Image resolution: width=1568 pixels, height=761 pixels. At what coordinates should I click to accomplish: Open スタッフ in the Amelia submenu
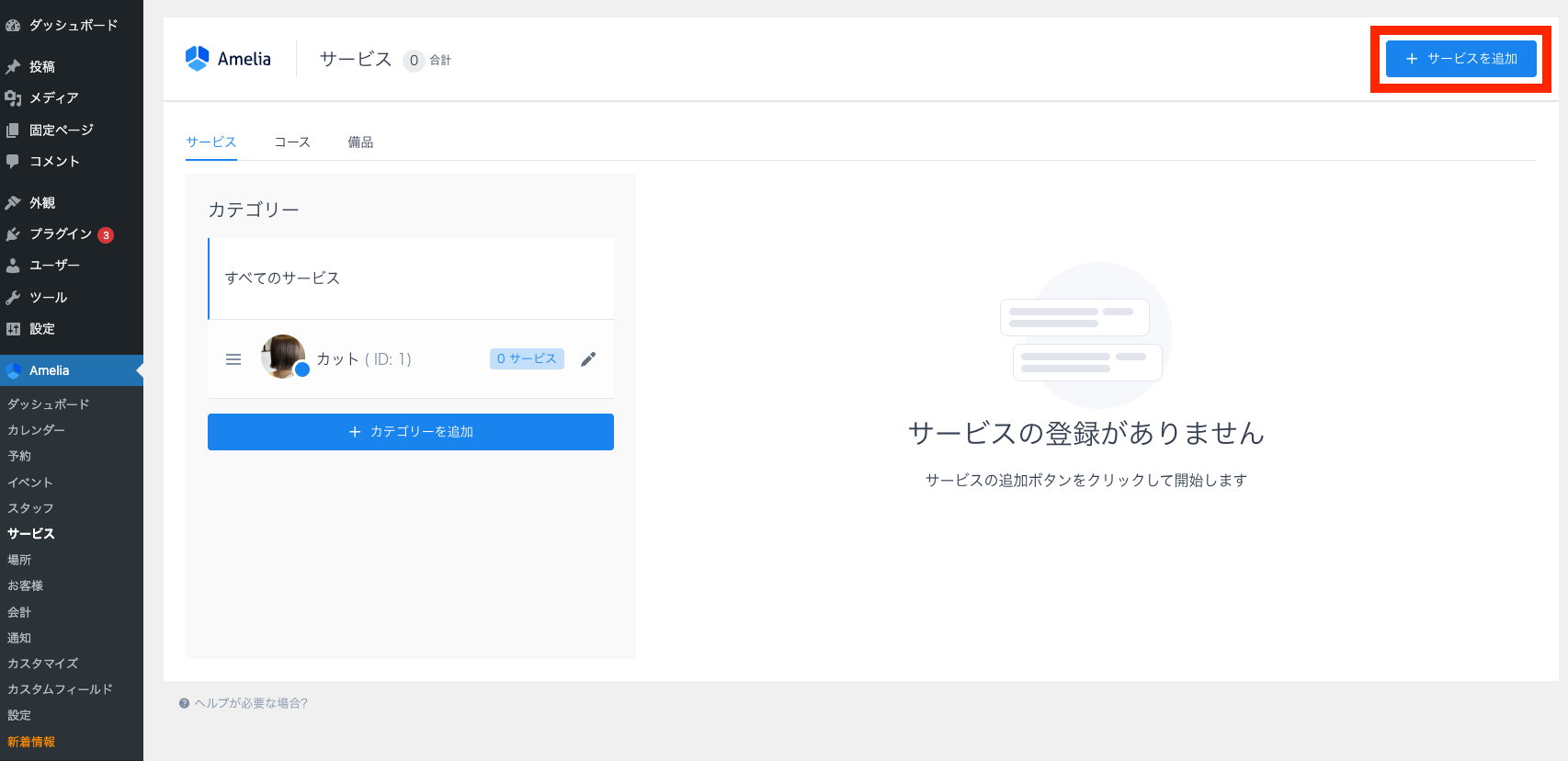click(30, 508)
